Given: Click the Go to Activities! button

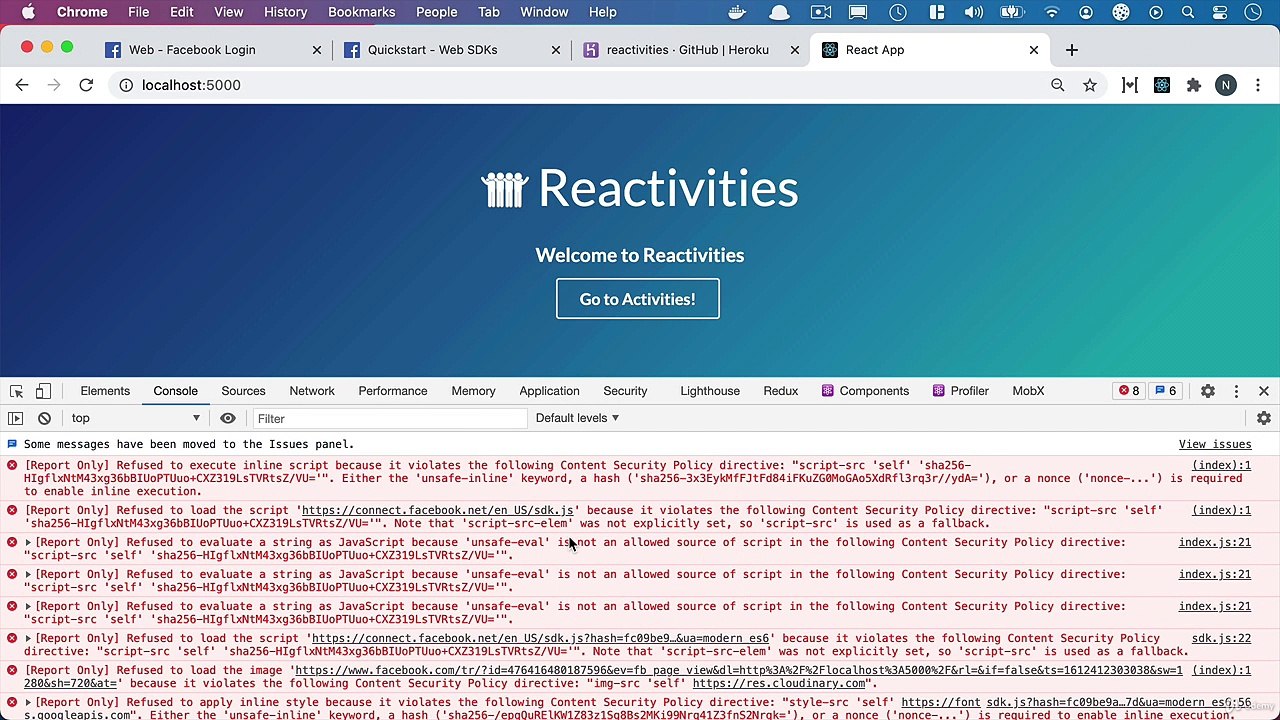Looking at the screenshot, I should (x=638, y=299).
